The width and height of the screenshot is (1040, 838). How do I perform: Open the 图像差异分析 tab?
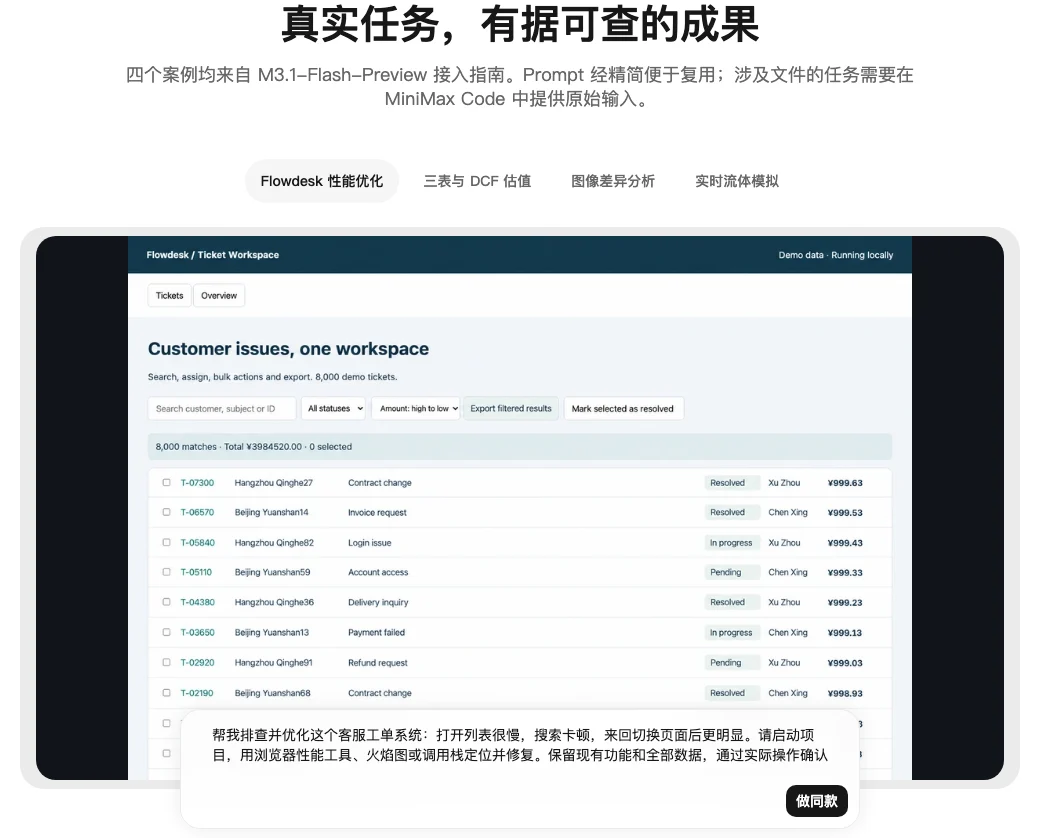(x=613, y=181)
